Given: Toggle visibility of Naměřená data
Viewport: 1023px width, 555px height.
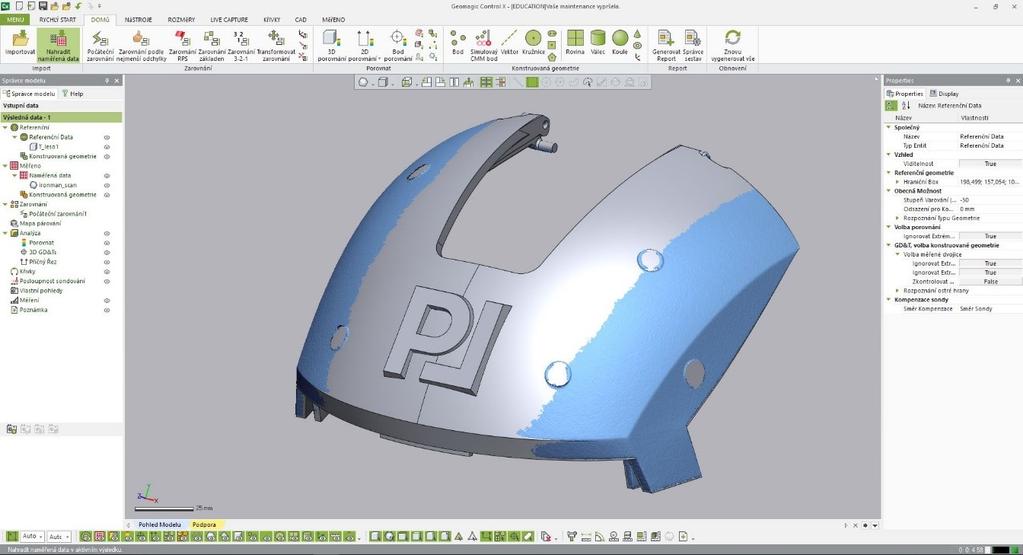Looking at the screenshot, I should coord(107,175).
